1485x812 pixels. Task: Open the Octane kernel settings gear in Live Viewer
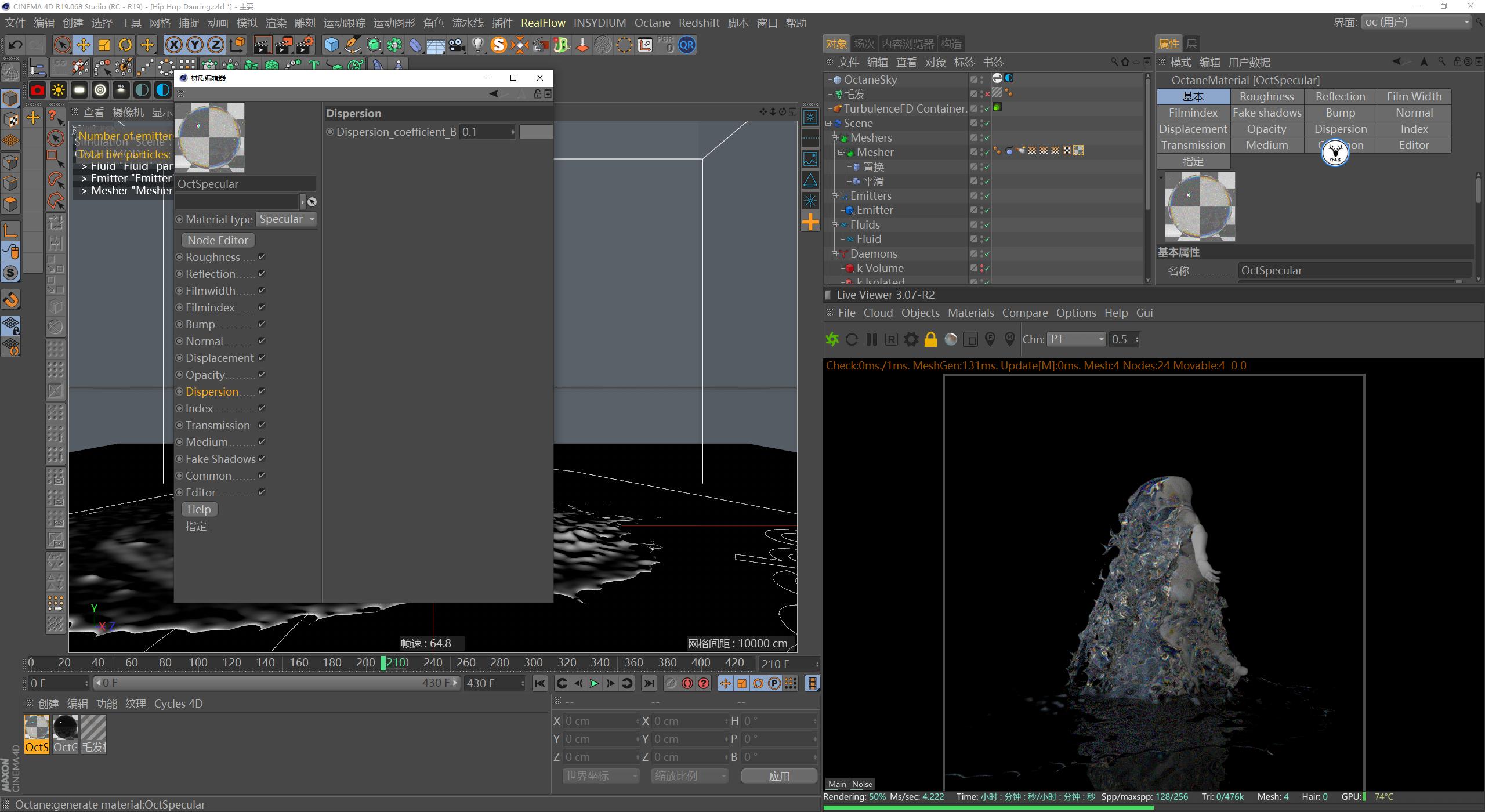(911, 339)
